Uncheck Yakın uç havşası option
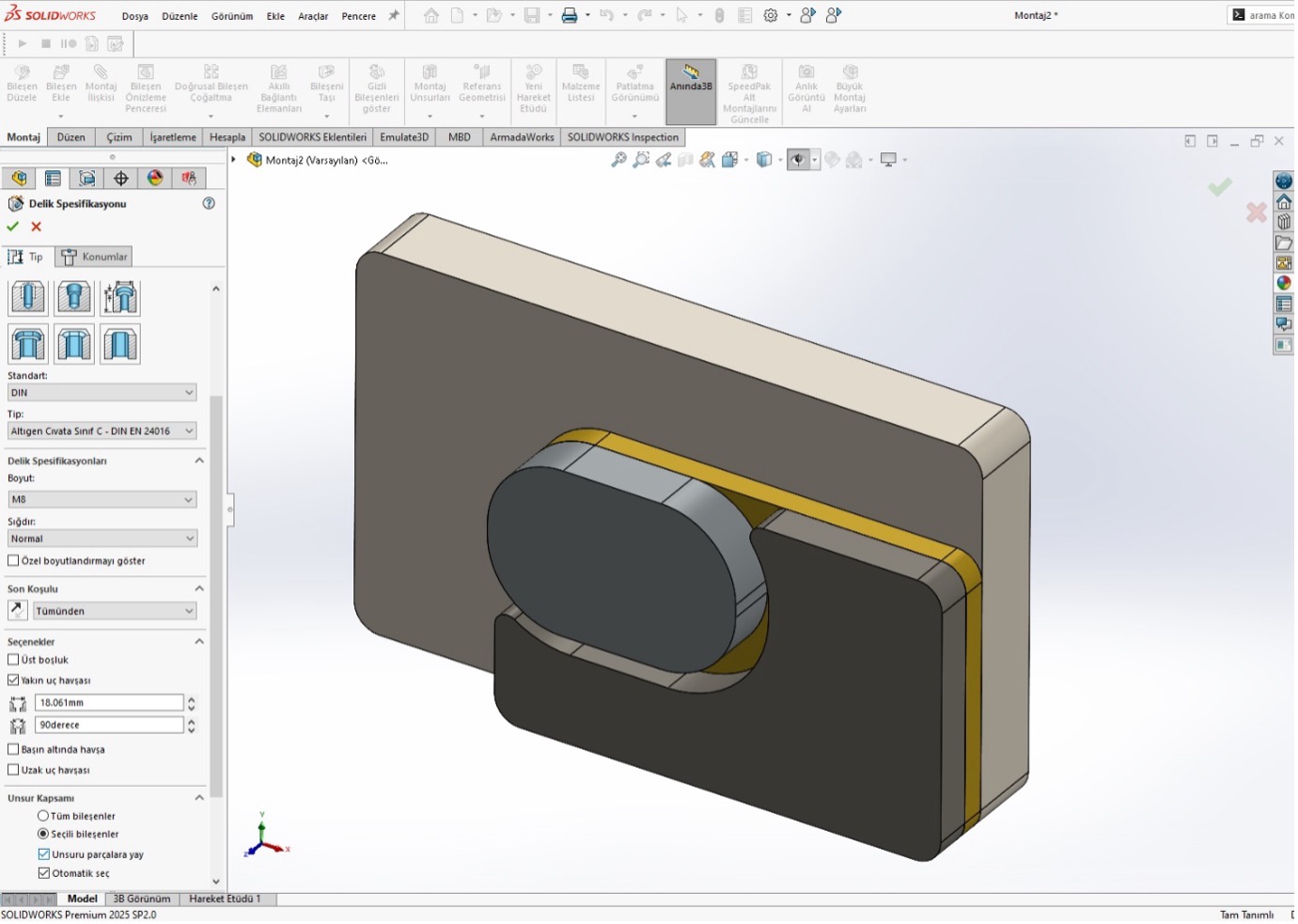Screen dimensions: 1298x924 [x=14, y=680]
